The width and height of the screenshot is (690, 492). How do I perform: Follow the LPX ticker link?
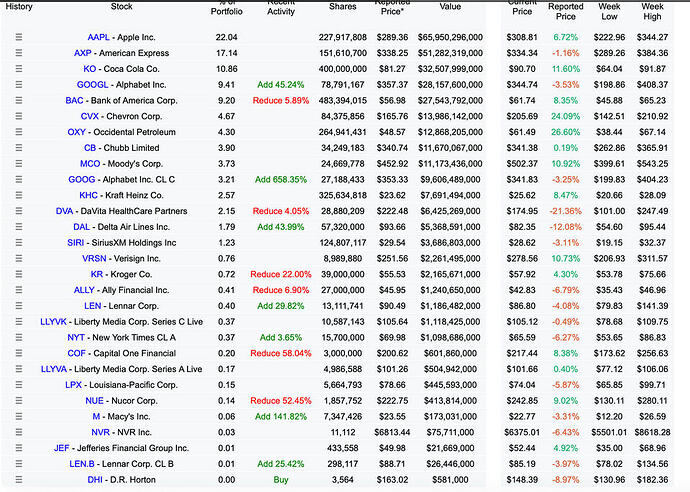[x=73, y=385]
